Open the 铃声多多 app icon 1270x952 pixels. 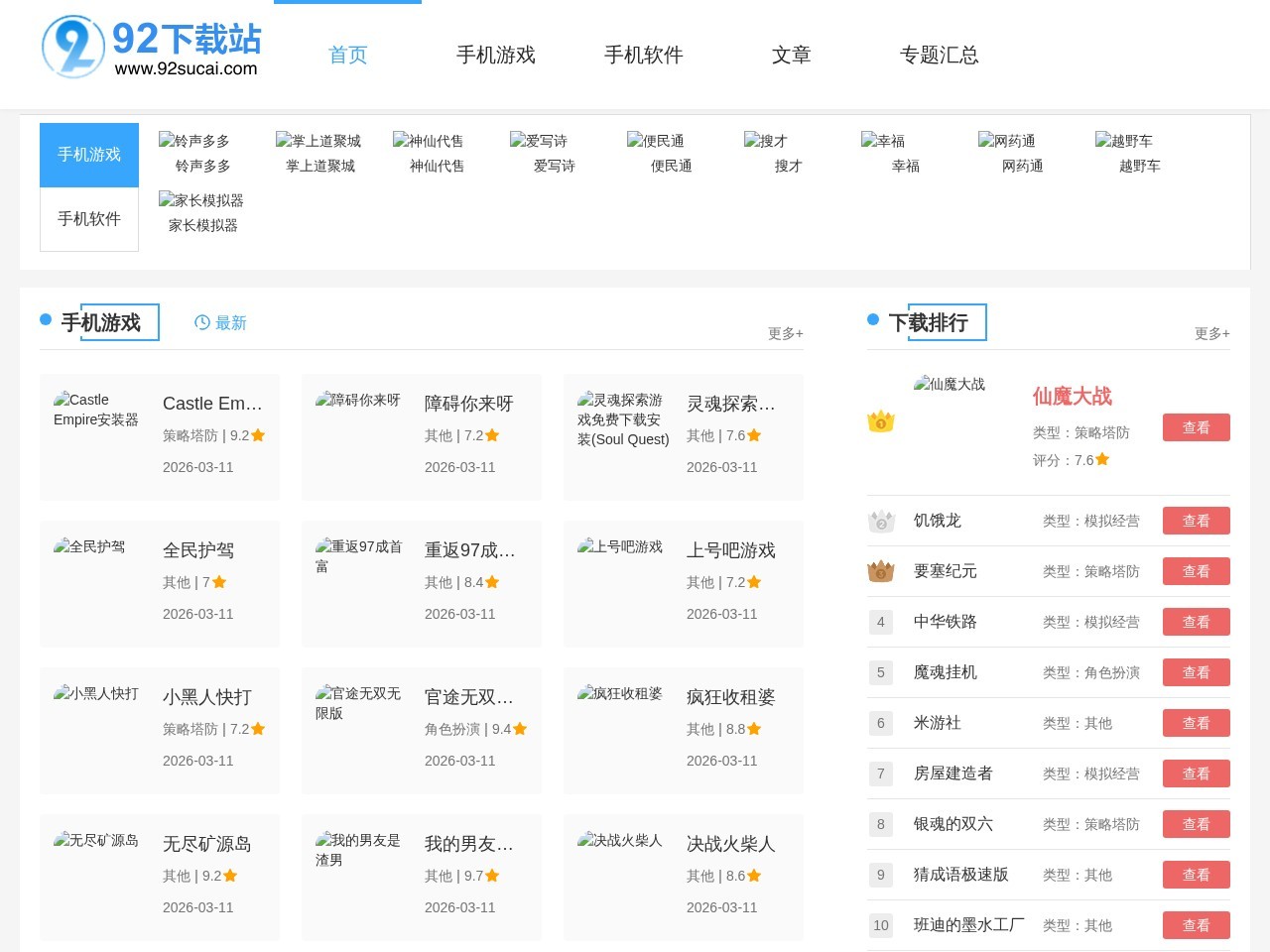tap(198, 142)
